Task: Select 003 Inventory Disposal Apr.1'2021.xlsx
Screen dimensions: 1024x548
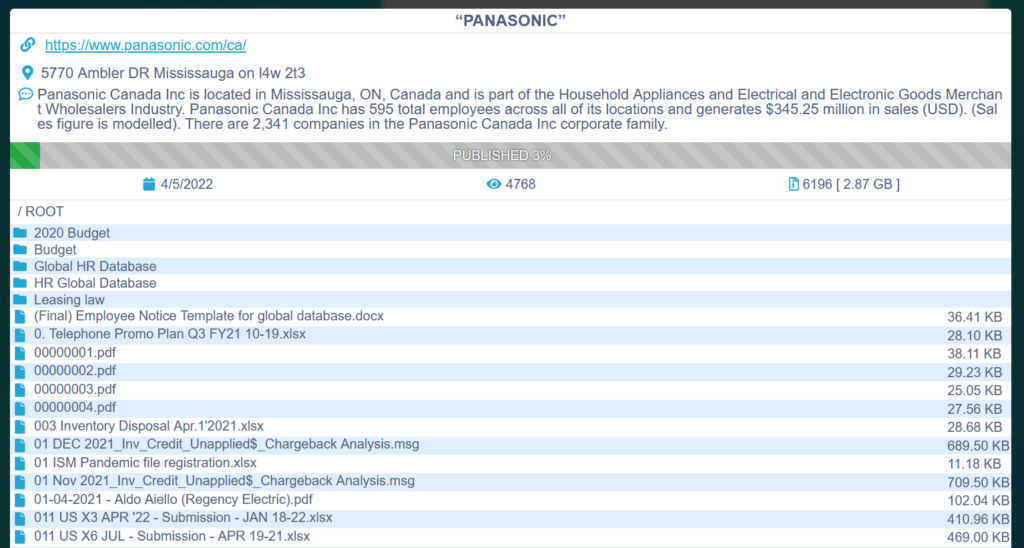Action: coord(148,426)
